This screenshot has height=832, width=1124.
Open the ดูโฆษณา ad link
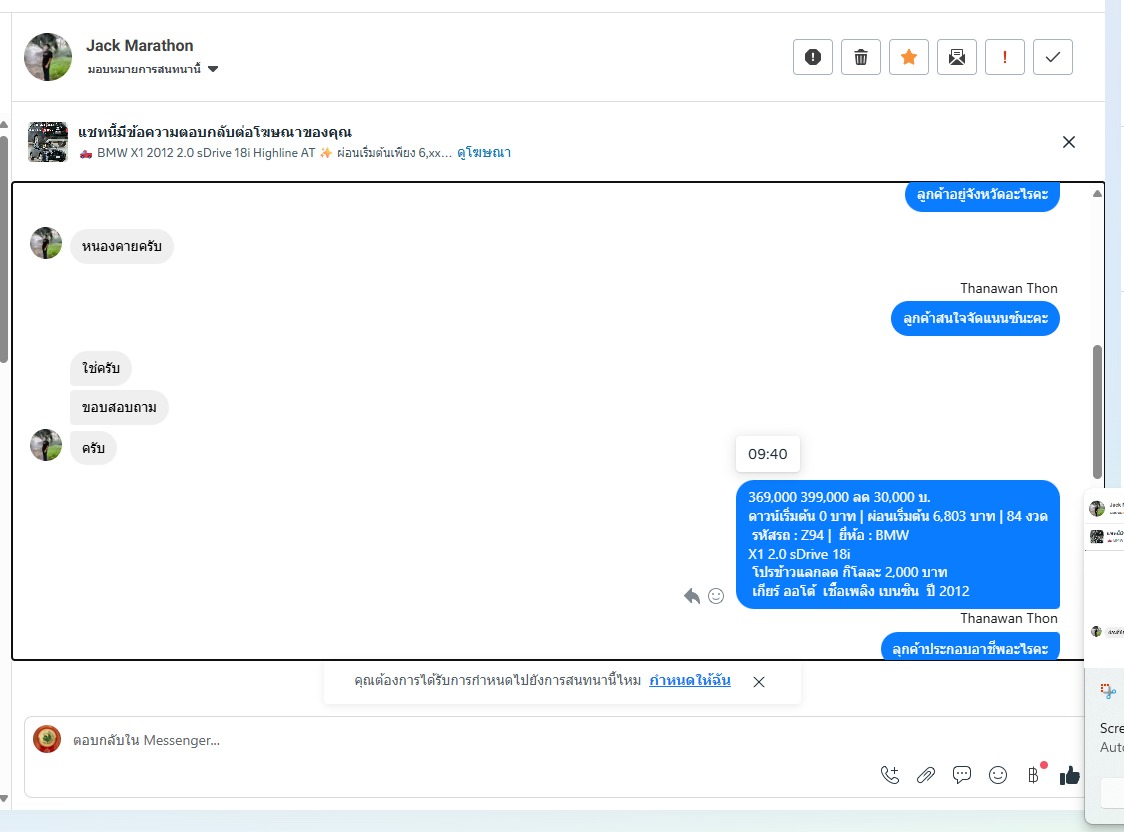[484, 153]
